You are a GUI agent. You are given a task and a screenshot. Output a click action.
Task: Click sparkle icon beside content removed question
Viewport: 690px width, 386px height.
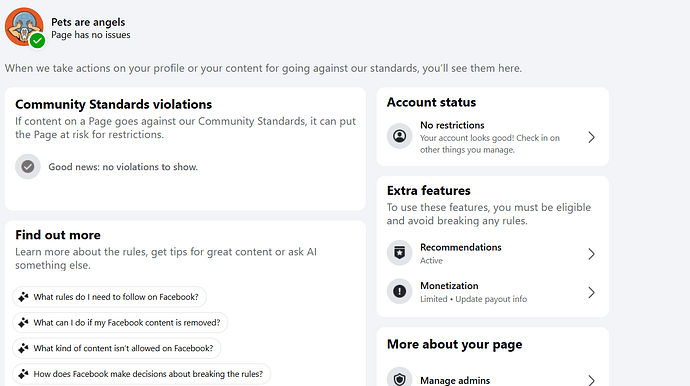point(23,323)
